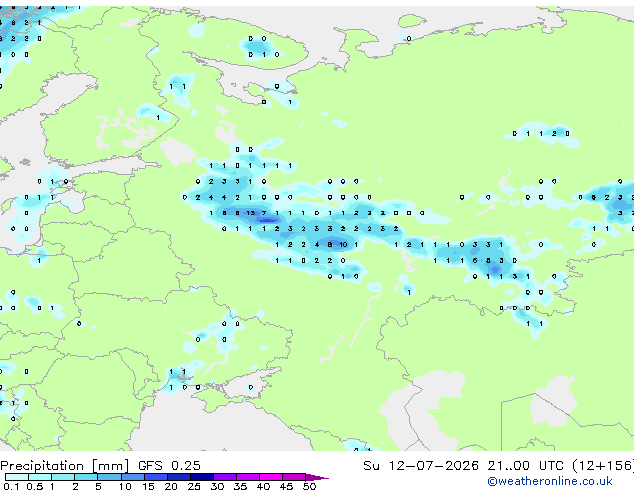Click the '0.5' legend scale label
634x490 pixels.
[35, 486]
